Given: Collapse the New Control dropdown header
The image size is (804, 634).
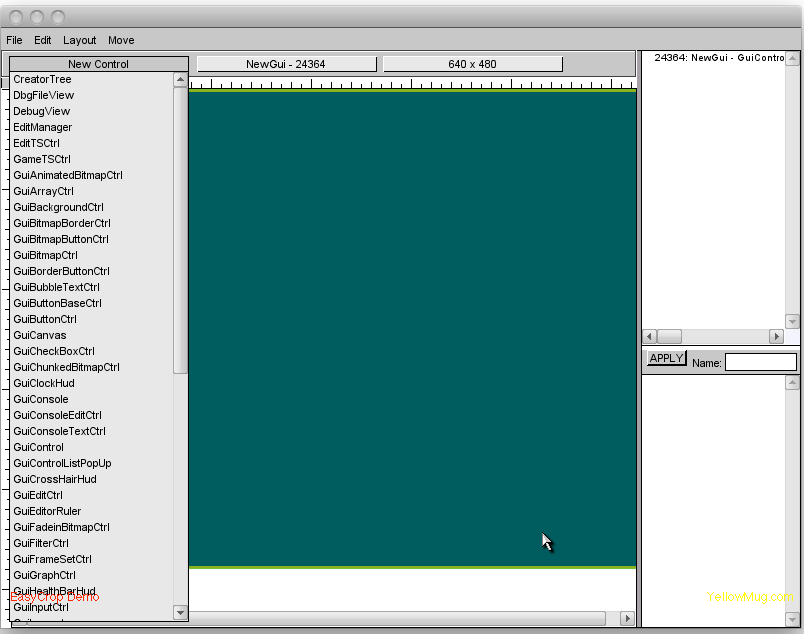Looking at the screenshot, I should pyautogui.click(x=98, y=64).
